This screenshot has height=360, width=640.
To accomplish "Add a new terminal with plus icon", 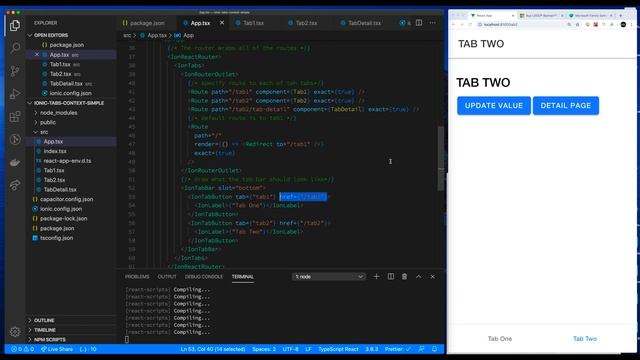I will [376, 276].
